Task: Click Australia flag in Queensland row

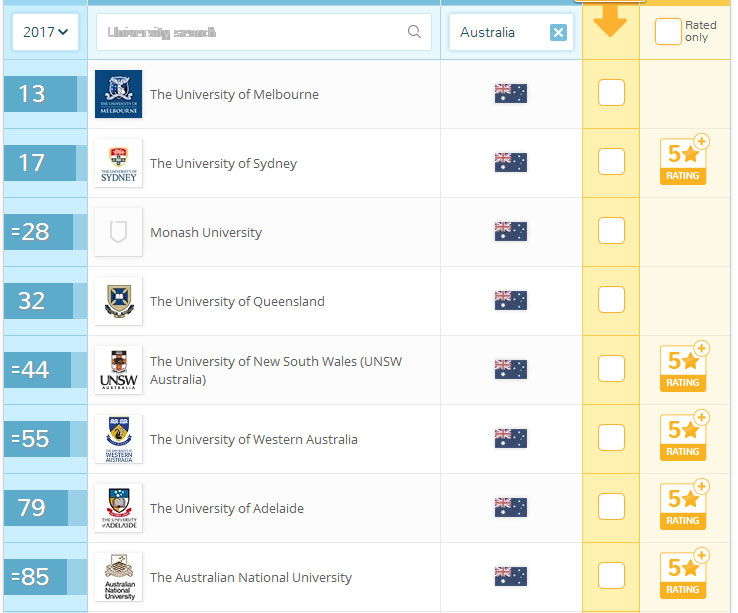Action: (x=511, y=300)
